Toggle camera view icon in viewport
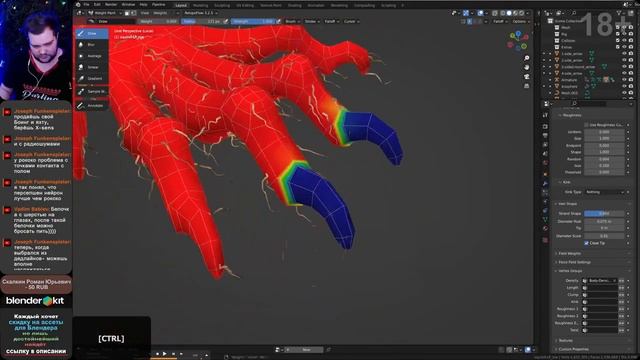The width and height of the screenshot is (640, 360). pos(527,77)
